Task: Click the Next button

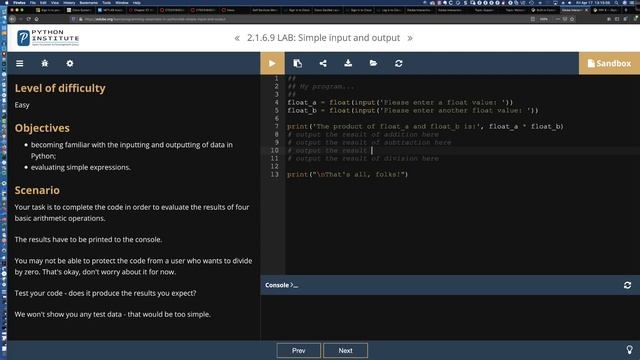Action: (345, 351)
